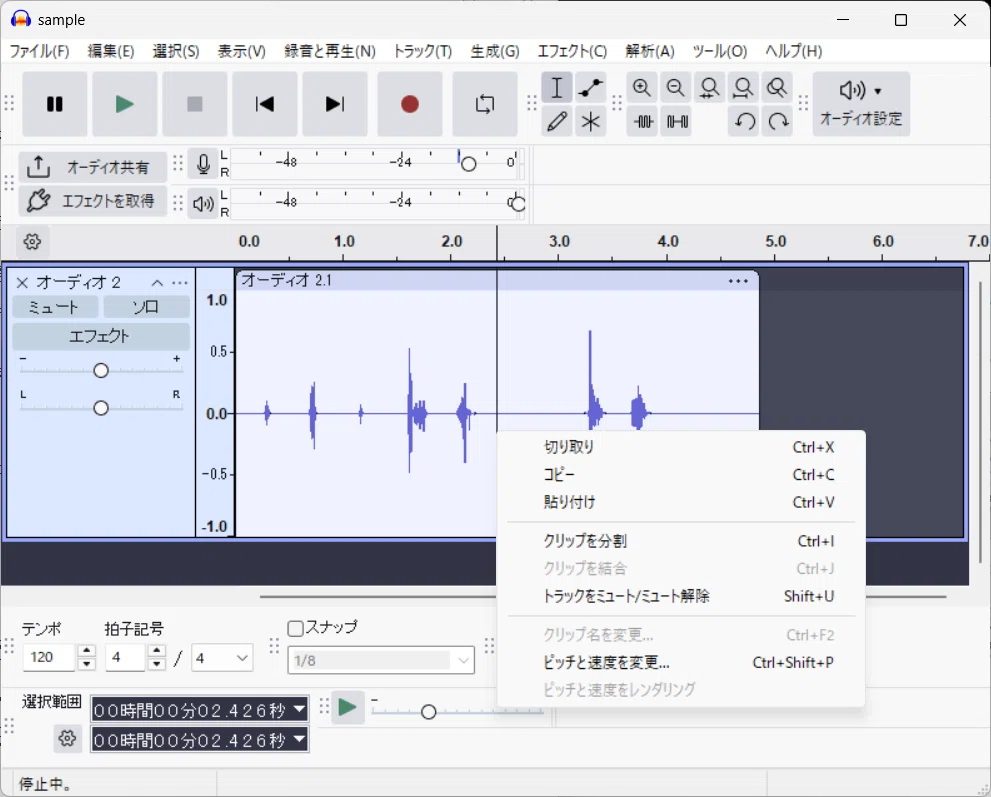Open timeline options gear icon
The height and width of the screenshot is (797, 991).
[x=32, y=241]
